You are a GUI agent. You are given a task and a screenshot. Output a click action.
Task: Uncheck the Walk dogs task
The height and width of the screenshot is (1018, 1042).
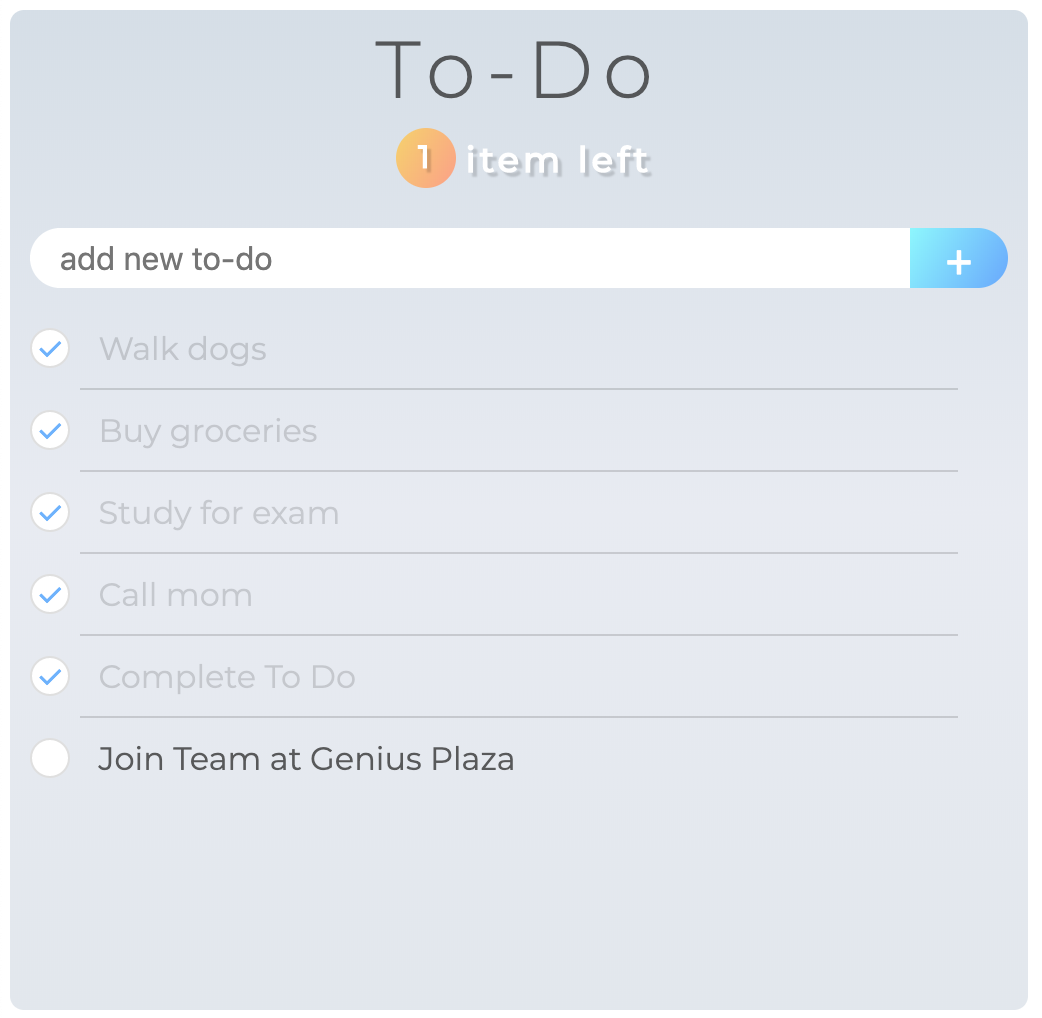(x=50, y=349)
